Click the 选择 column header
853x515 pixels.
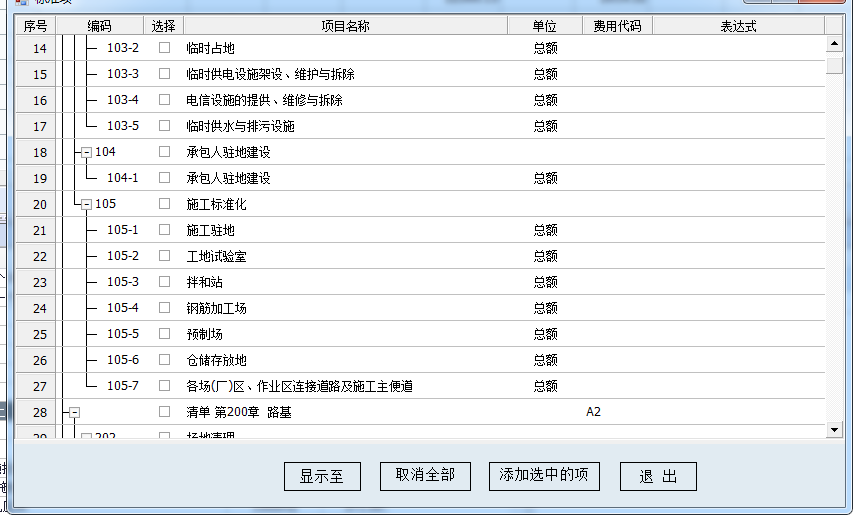click(x=163, y=26)
